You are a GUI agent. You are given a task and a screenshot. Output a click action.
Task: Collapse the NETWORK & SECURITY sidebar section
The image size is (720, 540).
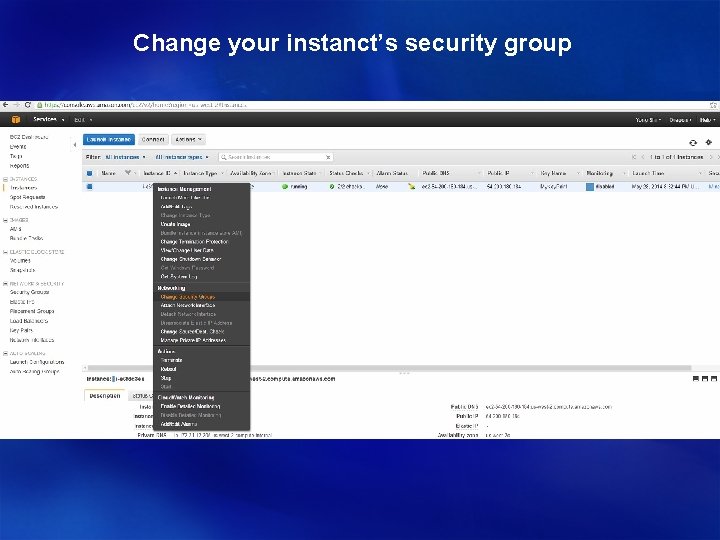pos(6,284)
